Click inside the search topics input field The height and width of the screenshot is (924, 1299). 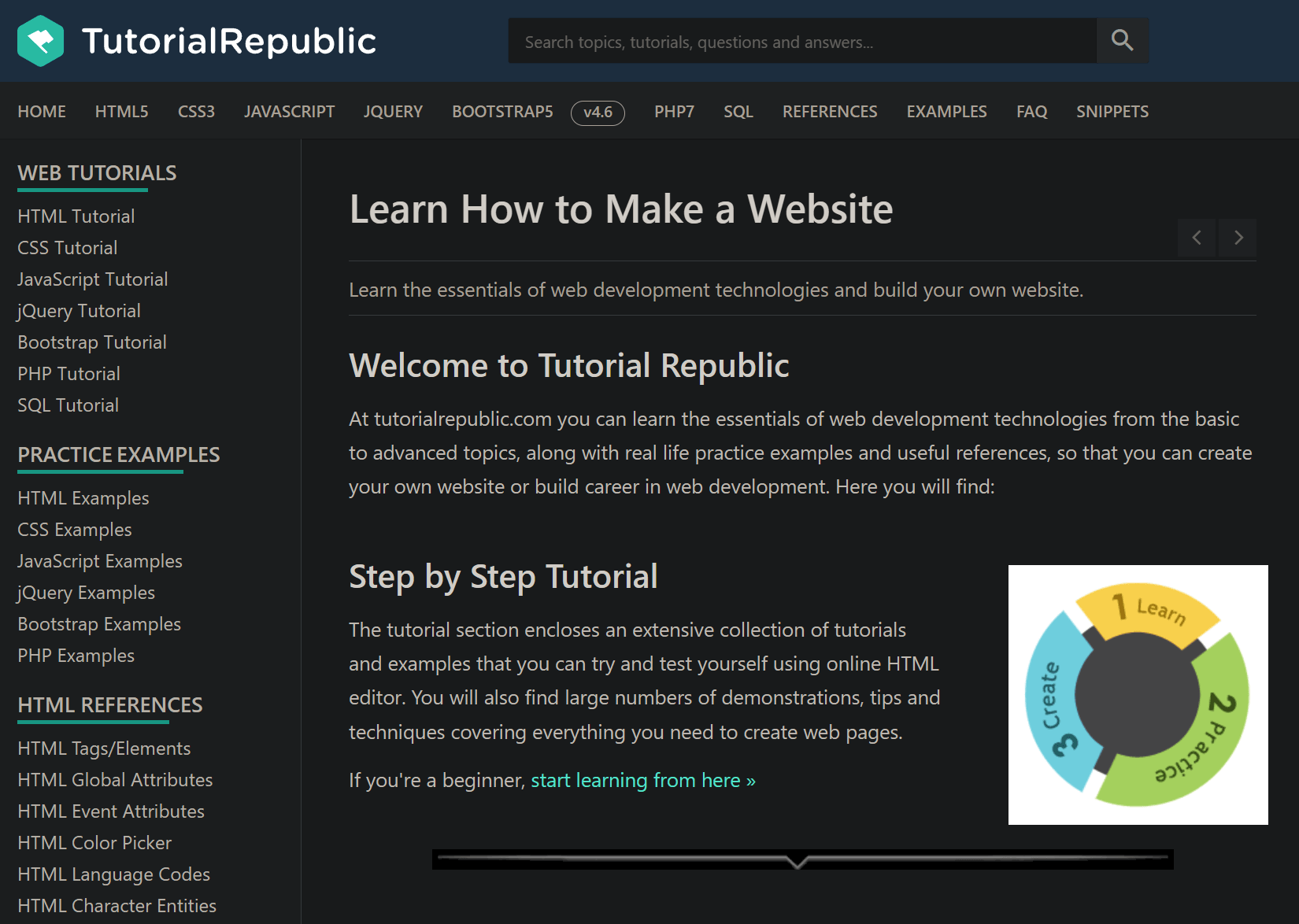[x=801, y=40]
